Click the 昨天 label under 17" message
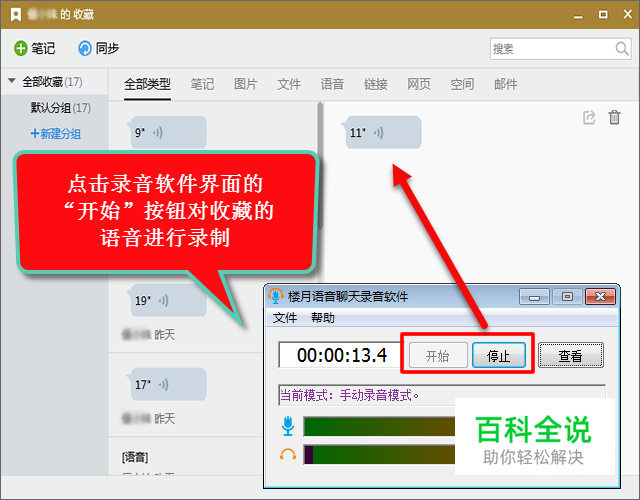Screen dimensions: 640x500 tap(164, 418)
